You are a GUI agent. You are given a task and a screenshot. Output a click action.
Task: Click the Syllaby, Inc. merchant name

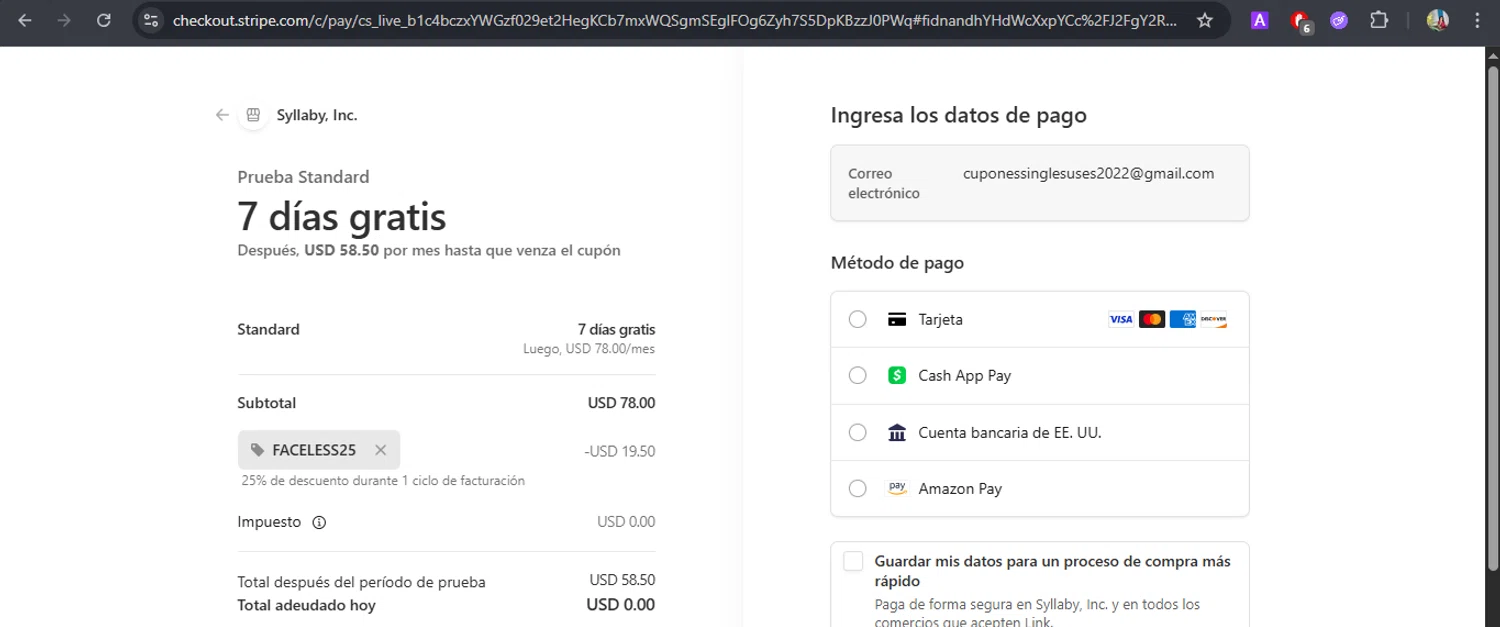click(x=317, y=115)
